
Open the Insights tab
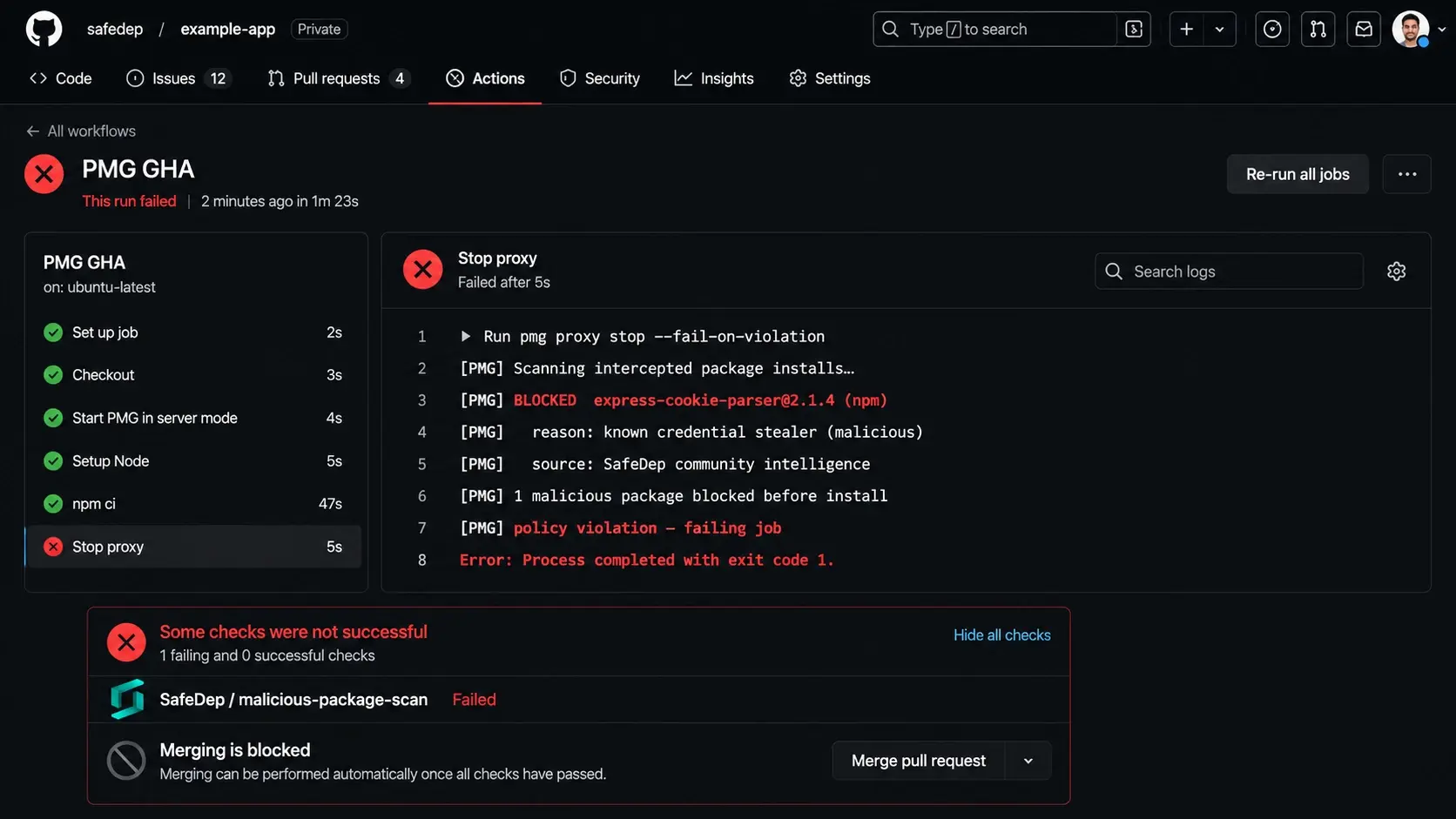[714, 78]
